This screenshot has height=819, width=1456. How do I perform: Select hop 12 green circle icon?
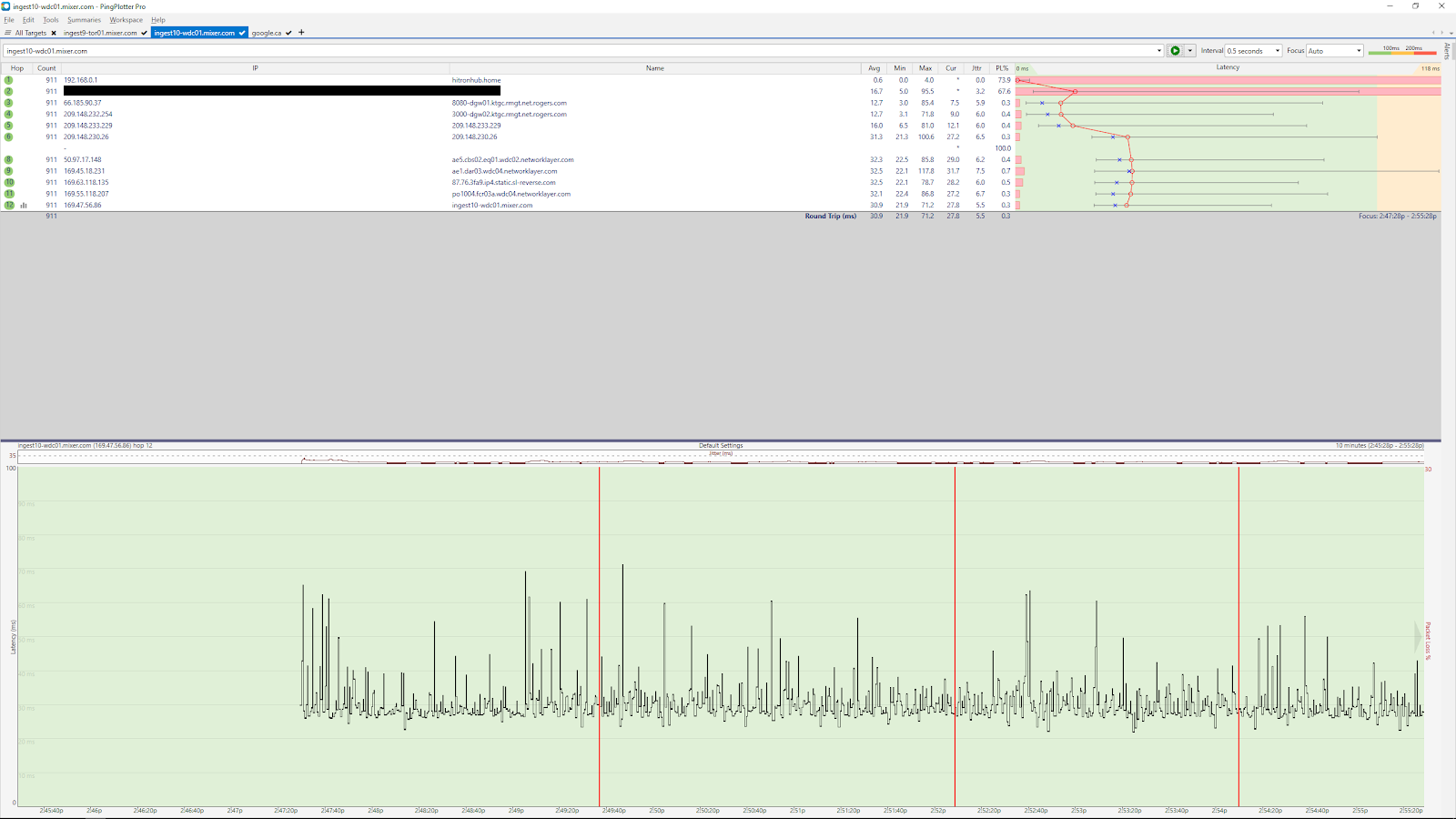9,205
